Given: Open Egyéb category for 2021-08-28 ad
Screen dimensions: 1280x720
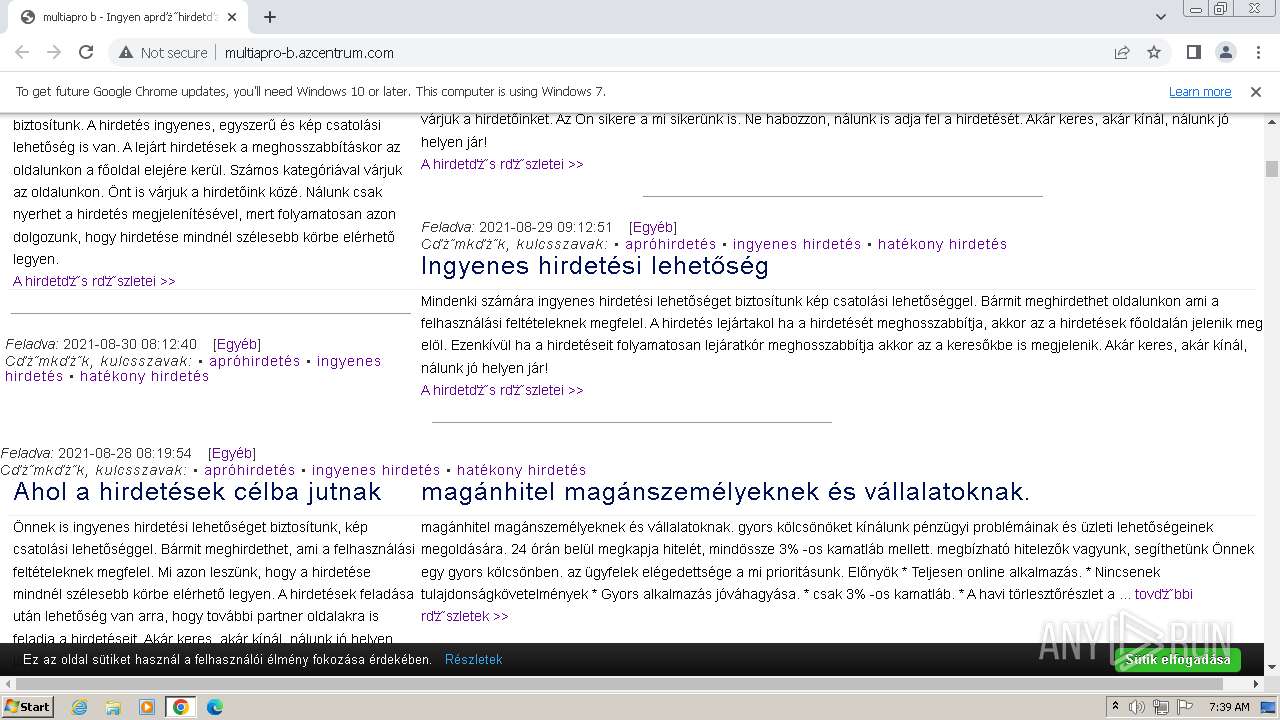Looking at the screenshot, I should pyautogui.click(x=232, y=453).
